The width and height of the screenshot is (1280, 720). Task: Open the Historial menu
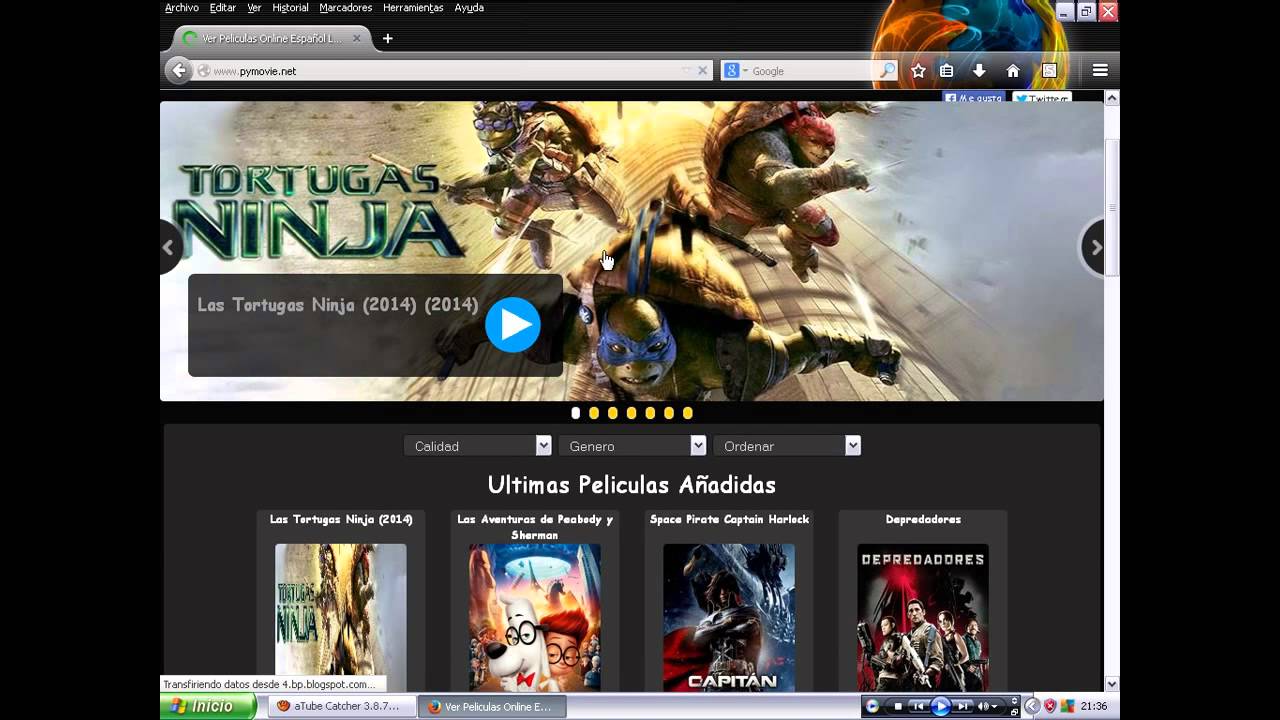click(290, 8)
